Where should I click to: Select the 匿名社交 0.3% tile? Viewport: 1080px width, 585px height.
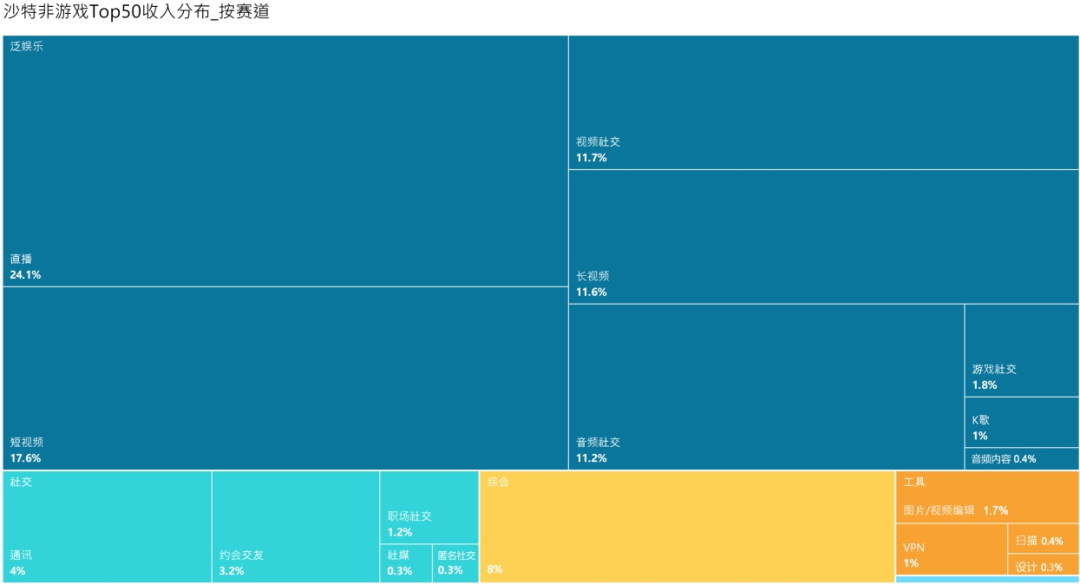coord(455,563)
